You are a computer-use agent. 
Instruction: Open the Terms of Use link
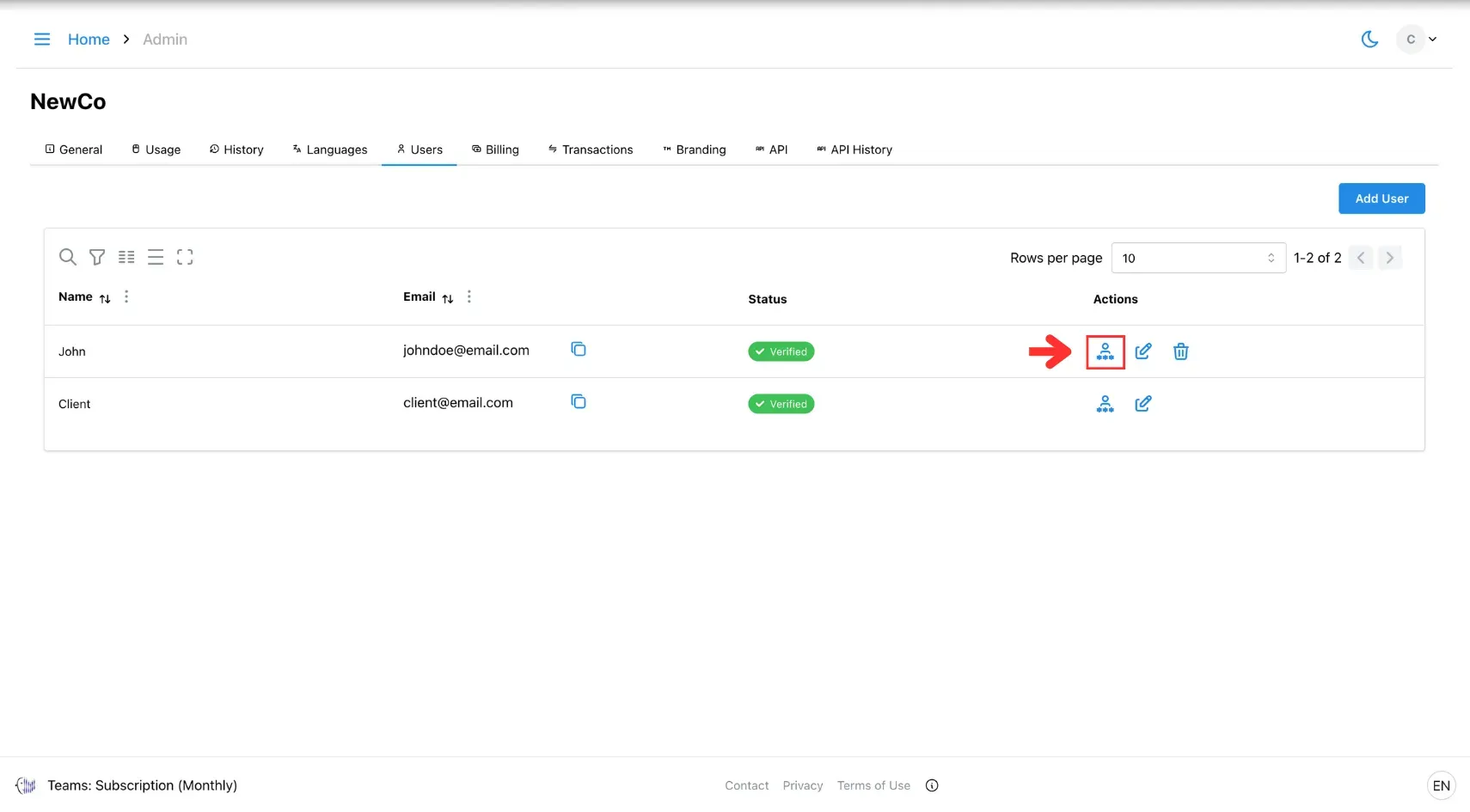coord(873,785)
